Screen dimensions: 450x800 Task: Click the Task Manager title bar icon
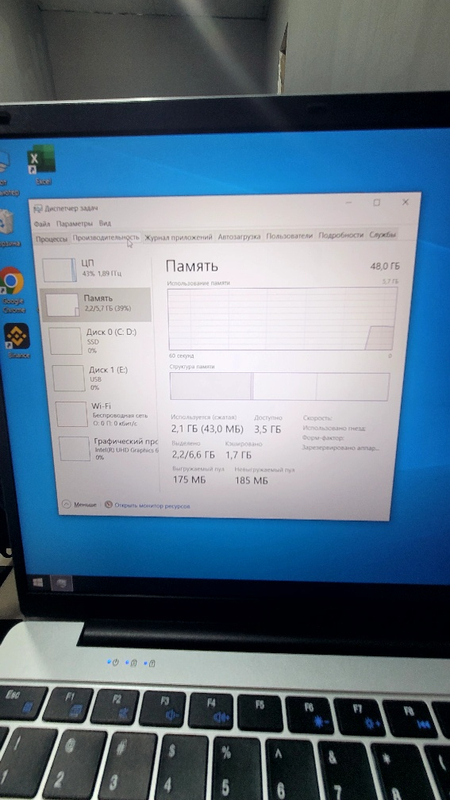(x=39, y=208)
